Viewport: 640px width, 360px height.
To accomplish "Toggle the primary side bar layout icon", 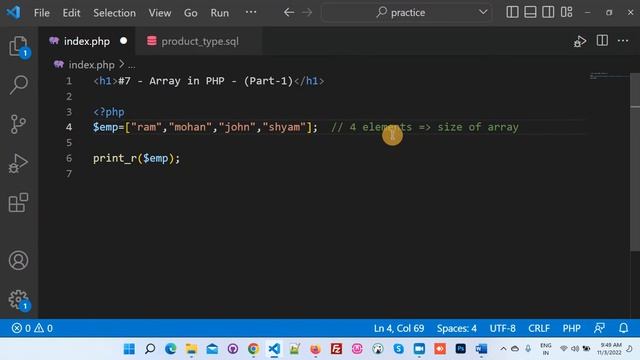I will coord(512,12).
